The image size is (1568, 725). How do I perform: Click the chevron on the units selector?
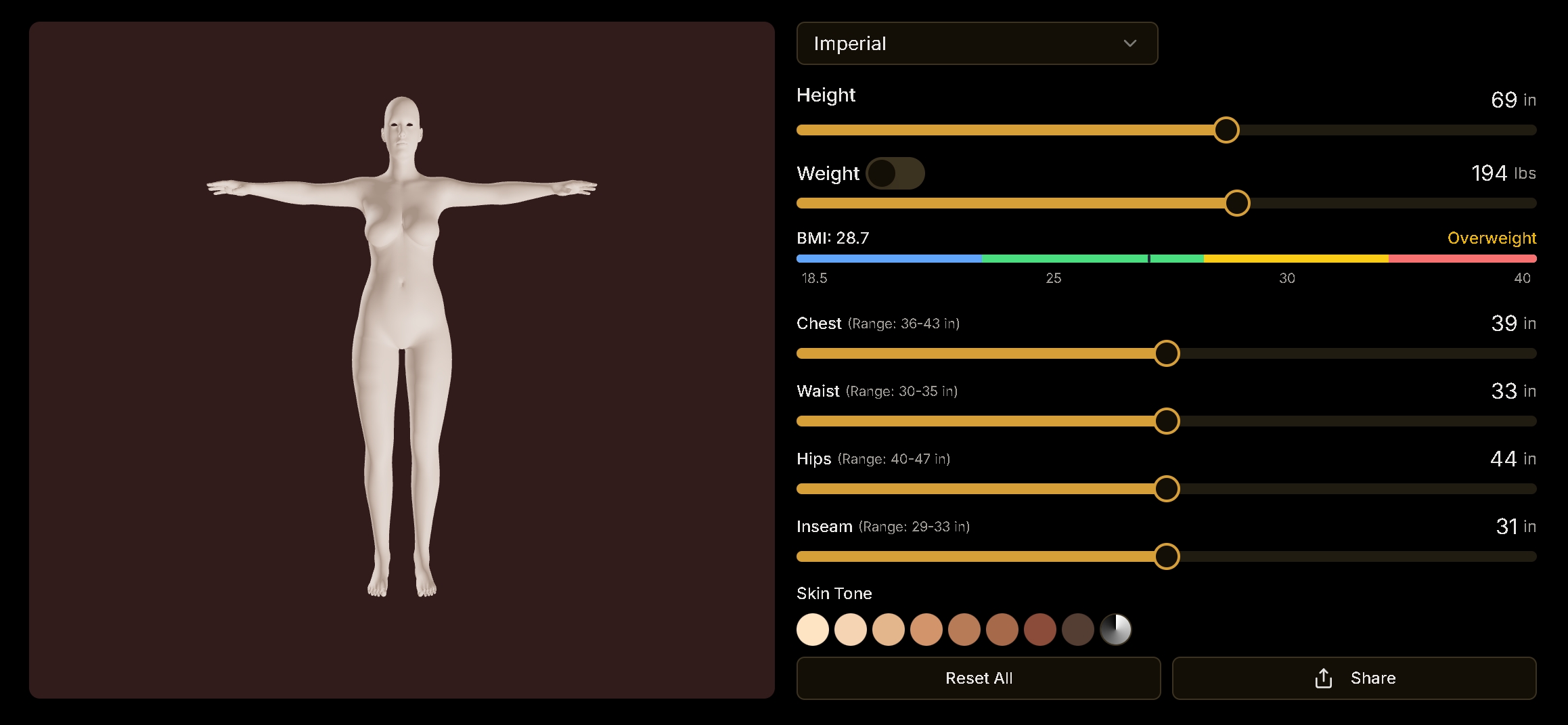click(x=1129, y=43)
